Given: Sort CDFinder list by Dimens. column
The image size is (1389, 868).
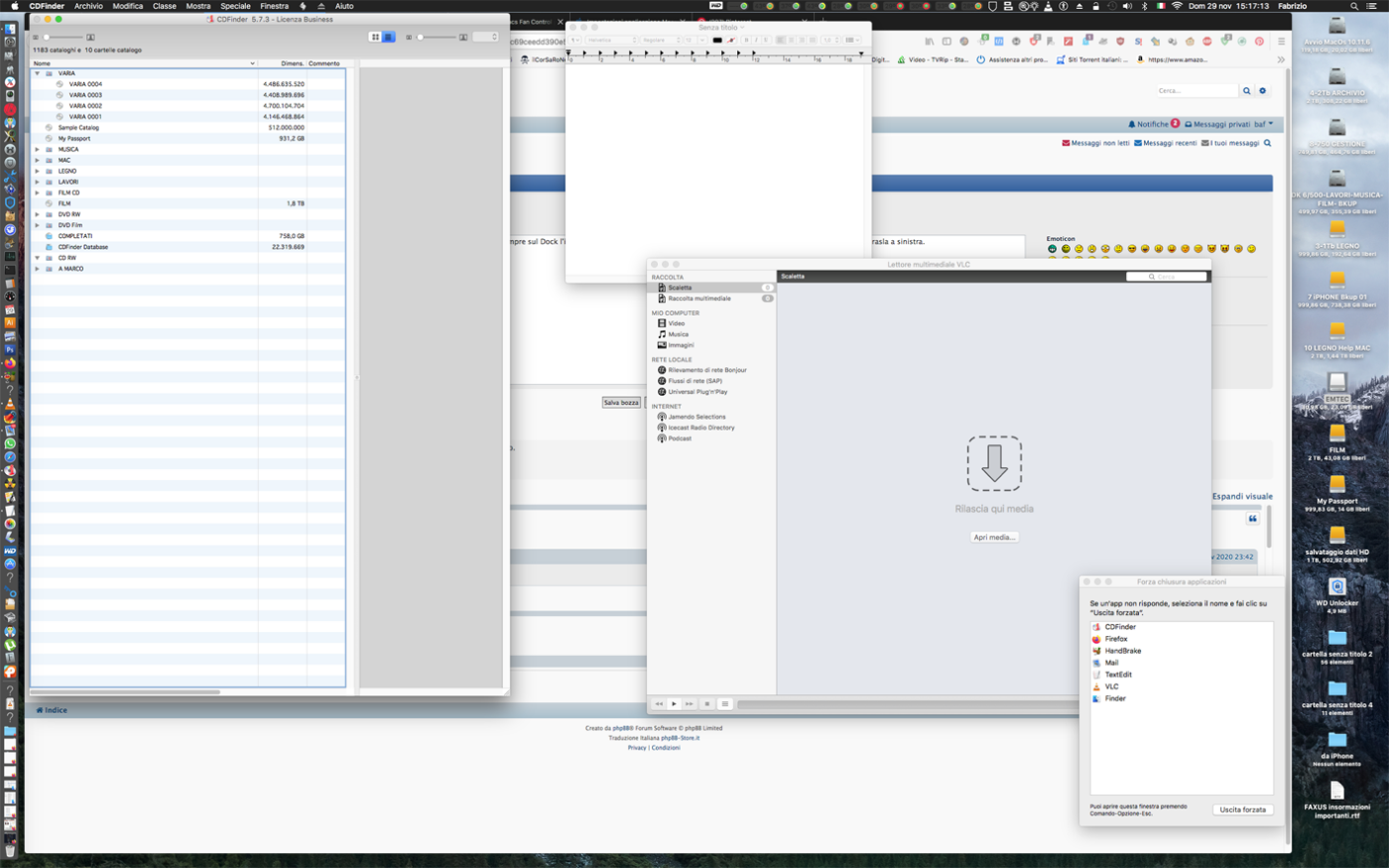Looking at the screenshot, I should 283,63.
